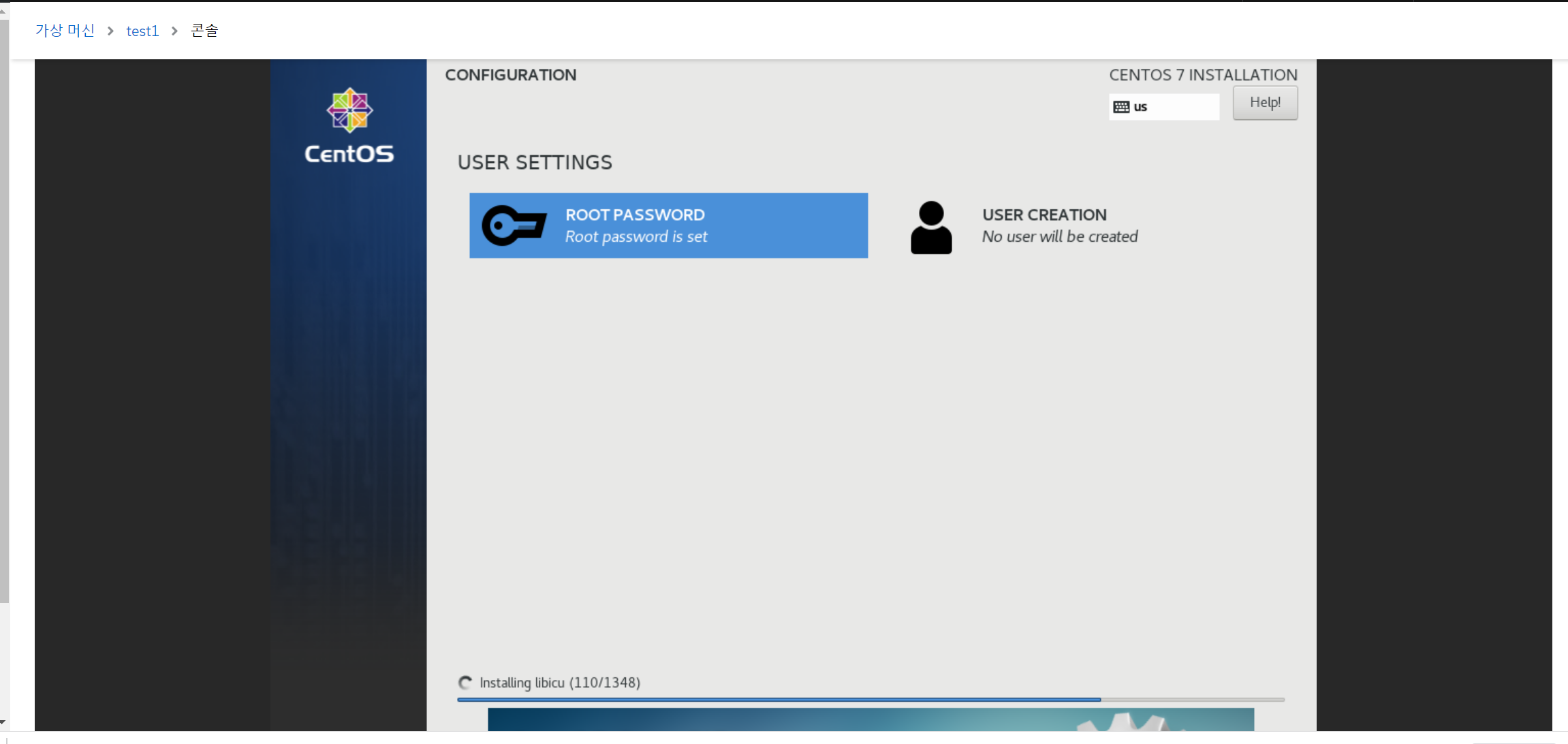Click the CentOS pinwheel logo

pos(349,110)
